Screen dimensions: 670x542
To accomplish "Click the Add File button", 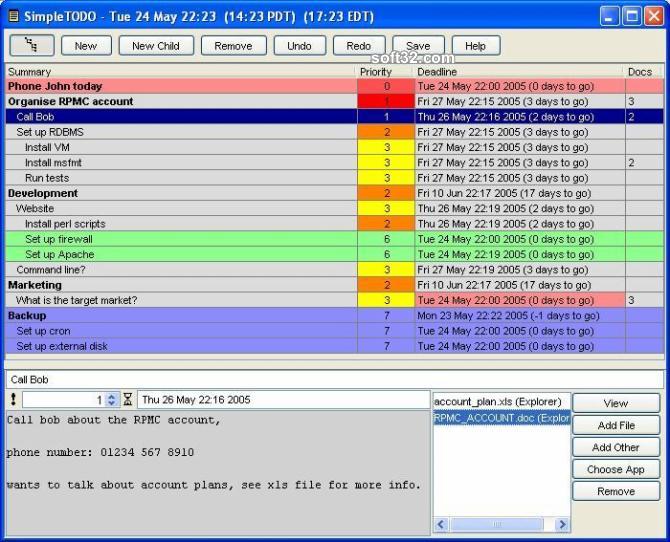I will [x=616, y=425].
